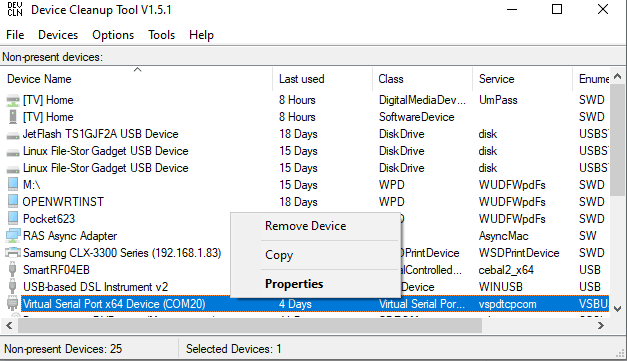
Task: Sort by the Class column header
Action: pos(422,79)
